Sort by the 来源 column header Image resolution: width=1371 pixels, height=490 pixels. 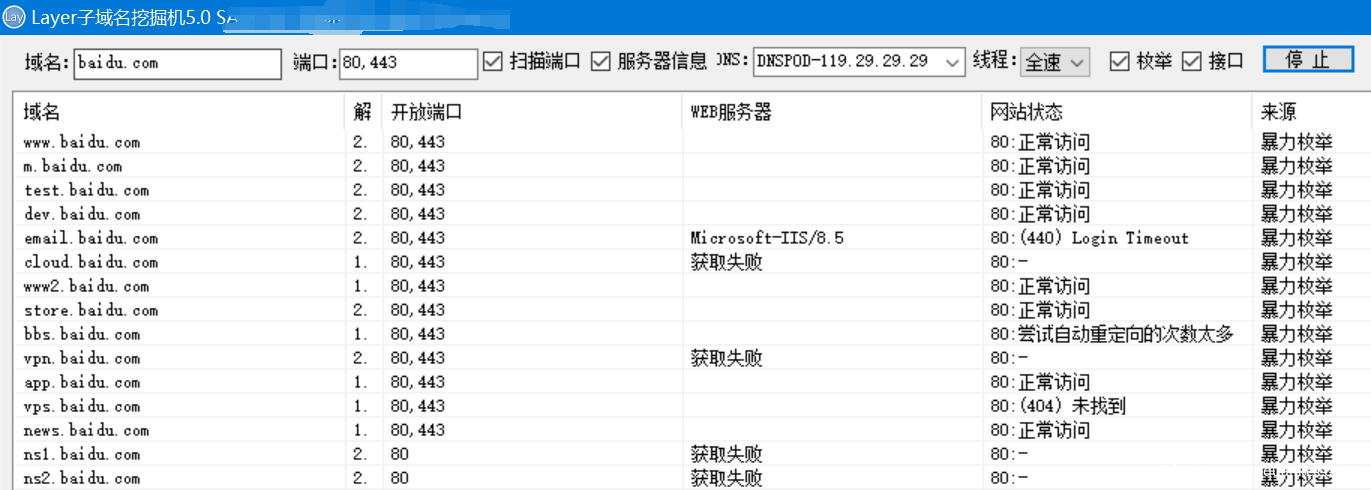(x=1311, y=112)
